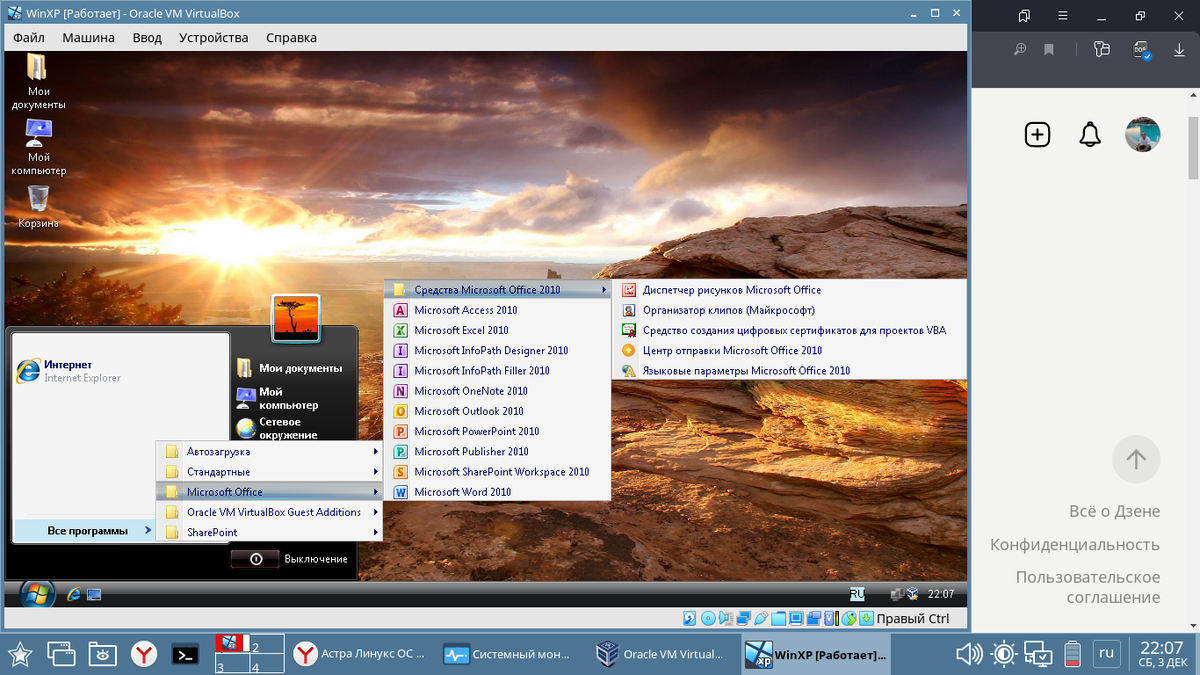1200x675 pixels.
Task: Open the user profile avatar in browser
Action: (x=1143, y=134)
